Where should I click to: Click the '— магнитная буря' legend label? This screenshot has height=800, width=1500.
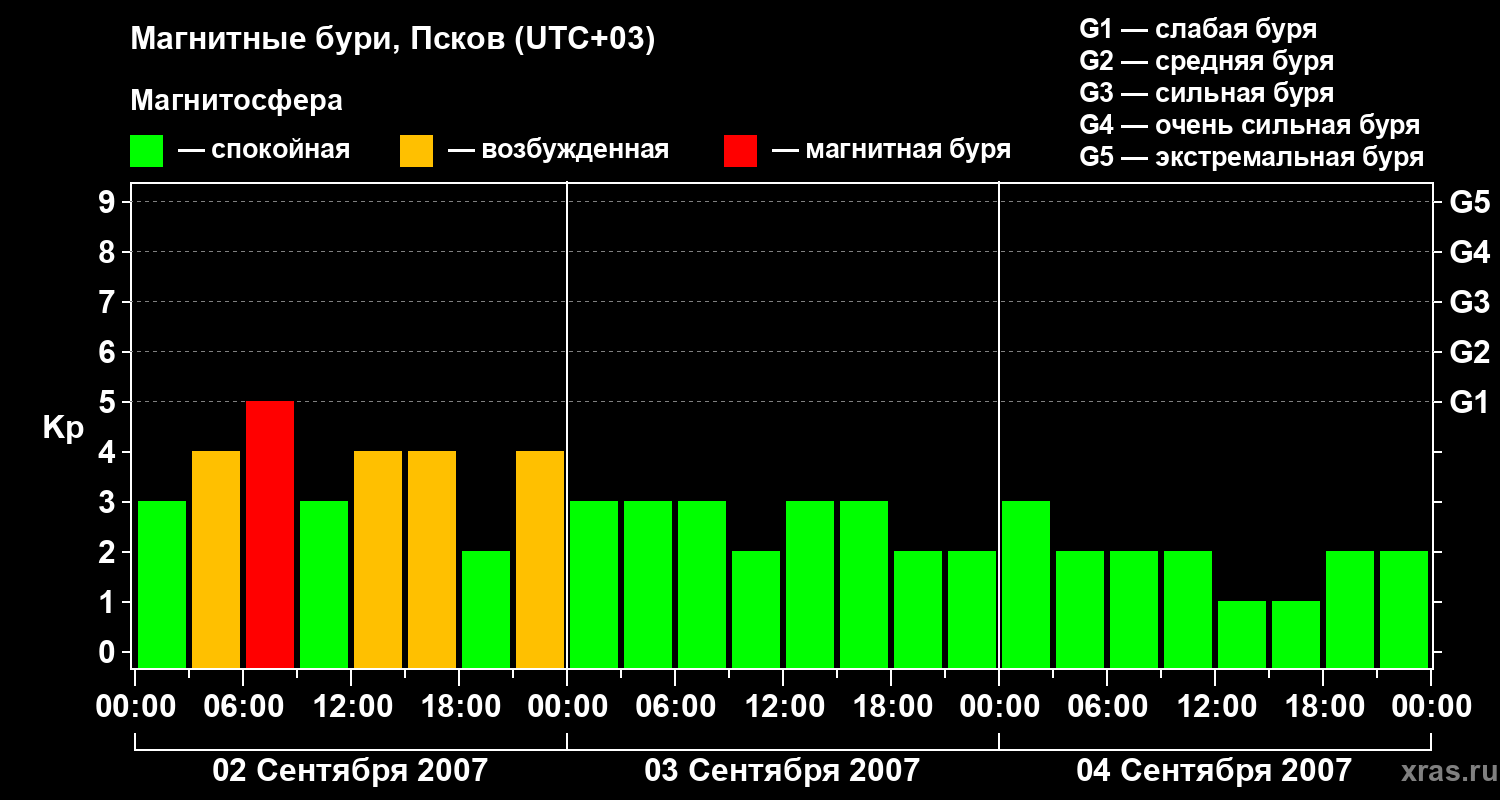[892, 150]
